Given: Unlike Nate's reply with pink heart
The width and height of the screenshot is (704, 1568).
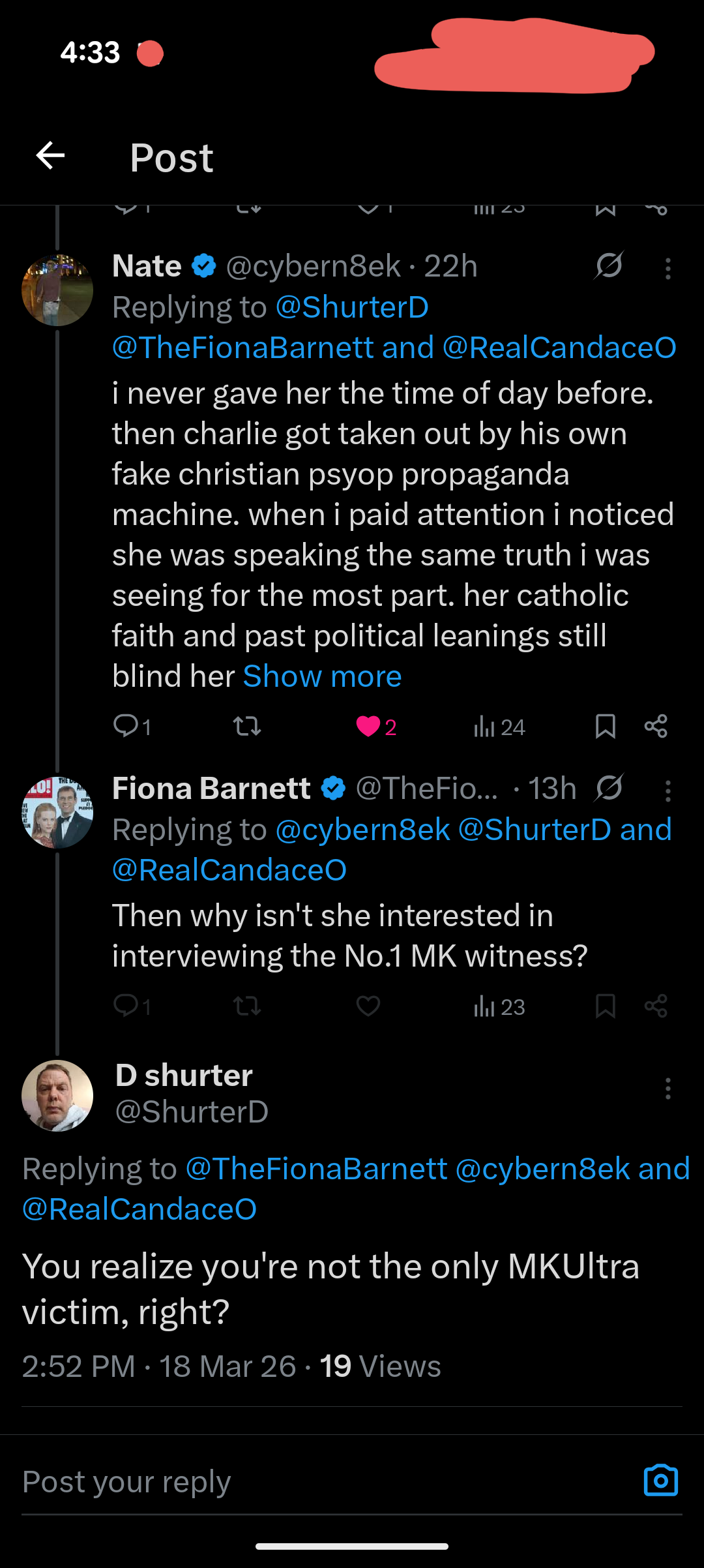Looking at the screenshot, I should click(x=368, y=726).
